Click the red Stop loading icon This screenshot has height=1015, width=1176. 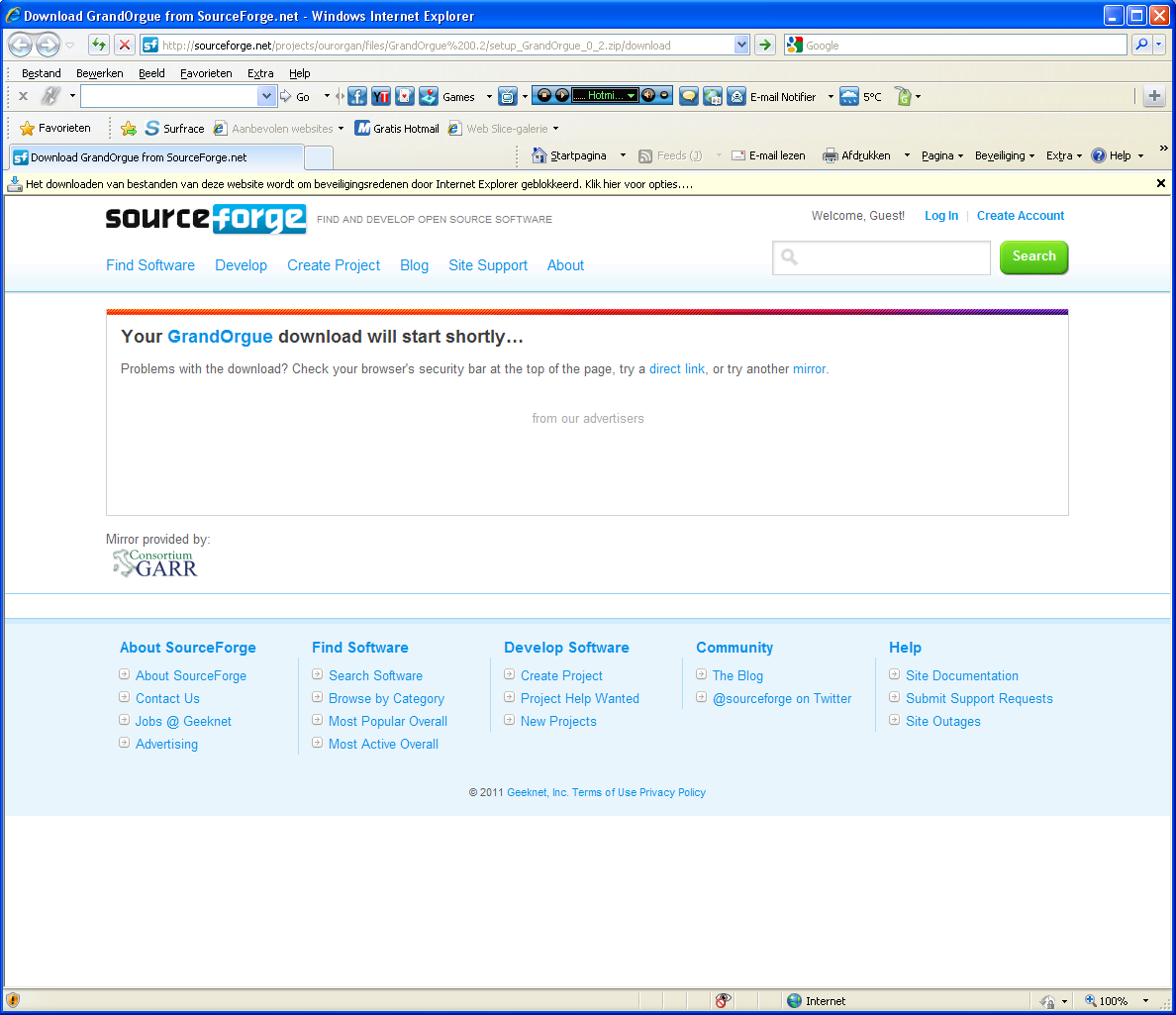click(125, 45)
